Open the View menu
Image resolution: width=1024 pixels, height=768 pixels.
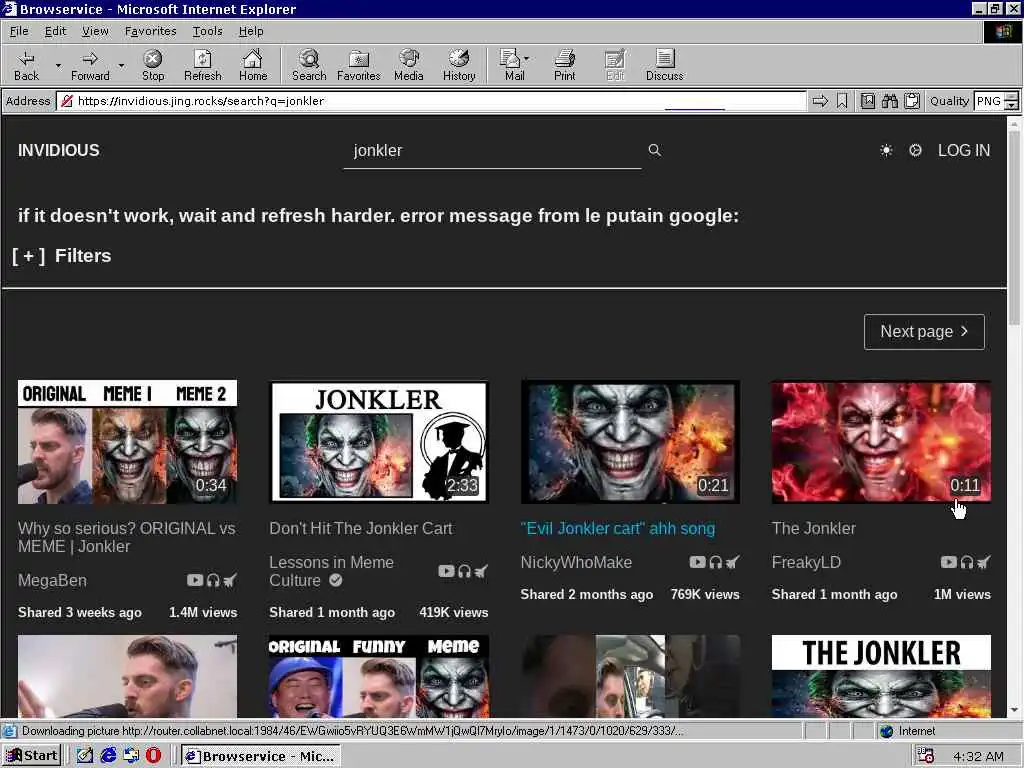point(95,31)
